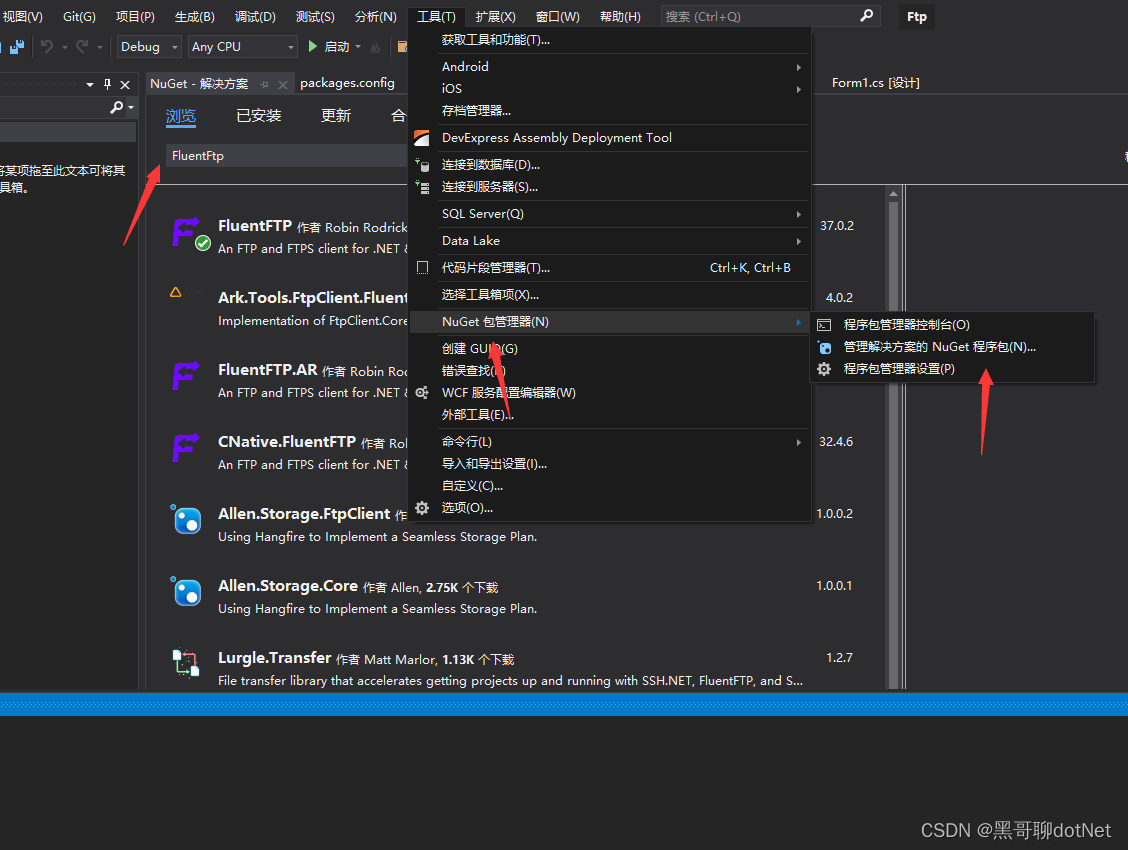
Task: Click the search magnifier in the top search box
Action: pos(867,15)
